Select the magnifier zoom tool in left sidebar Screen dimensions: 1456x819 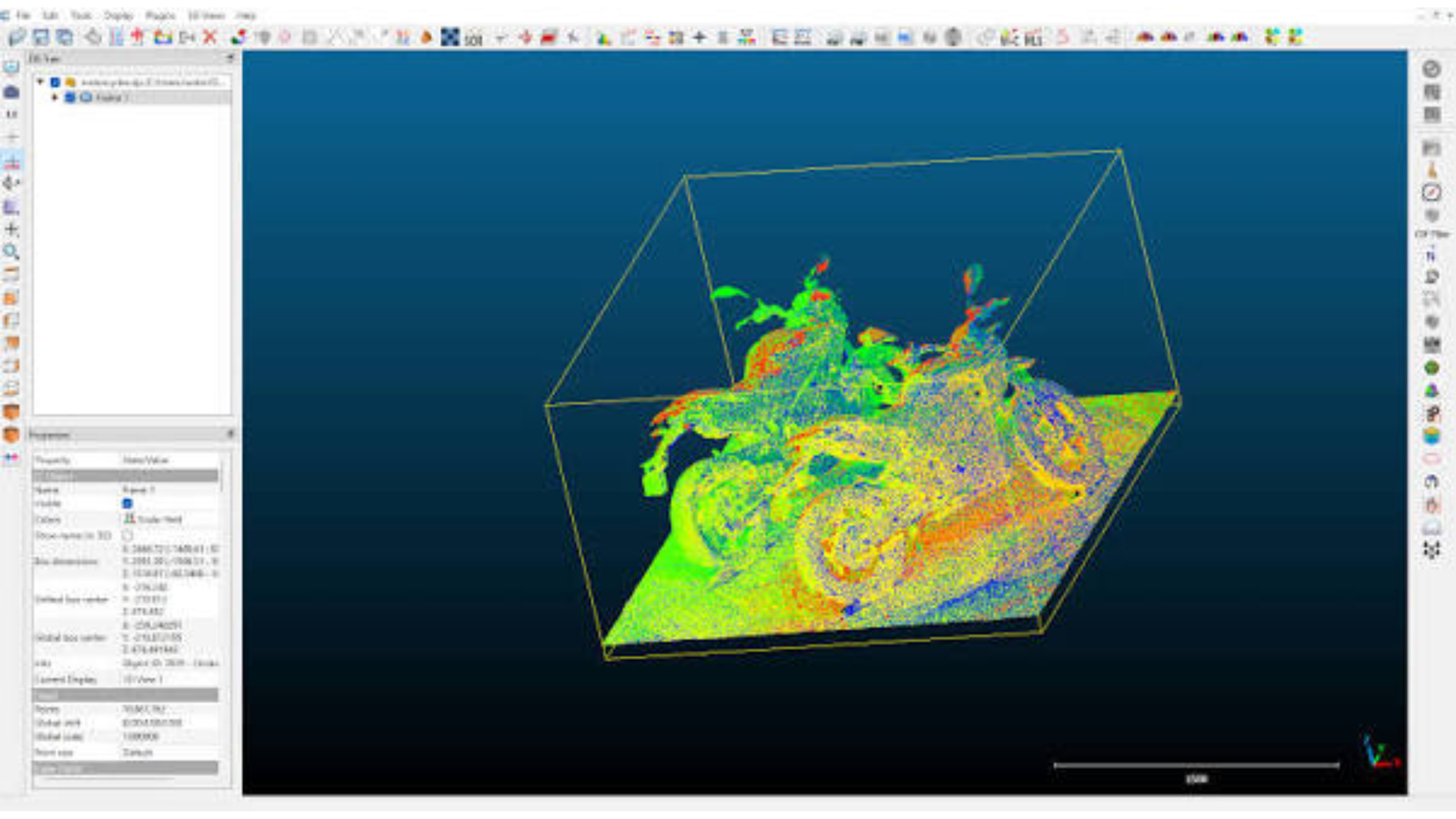point(12,252)
